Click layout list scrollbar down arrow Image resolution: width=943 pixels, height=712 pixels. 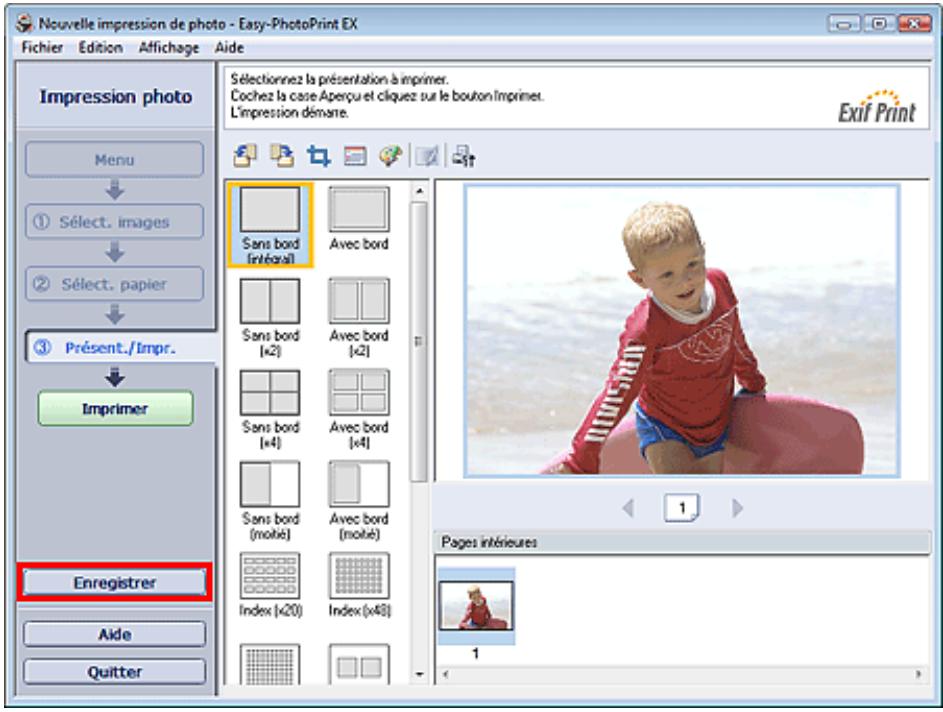click(x=419, y=675)
